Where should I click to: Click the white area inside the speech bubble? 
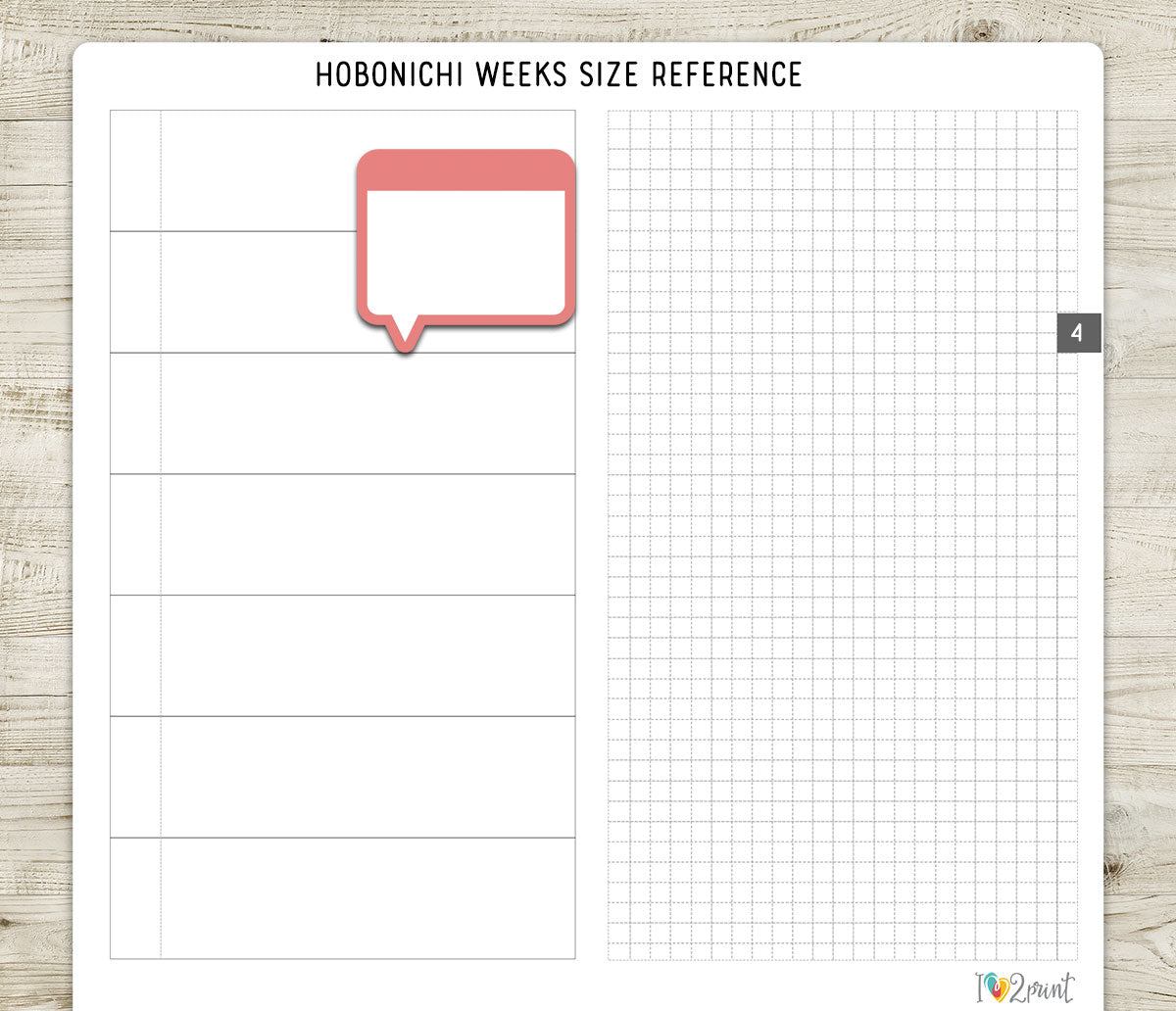tap(465, 253)
